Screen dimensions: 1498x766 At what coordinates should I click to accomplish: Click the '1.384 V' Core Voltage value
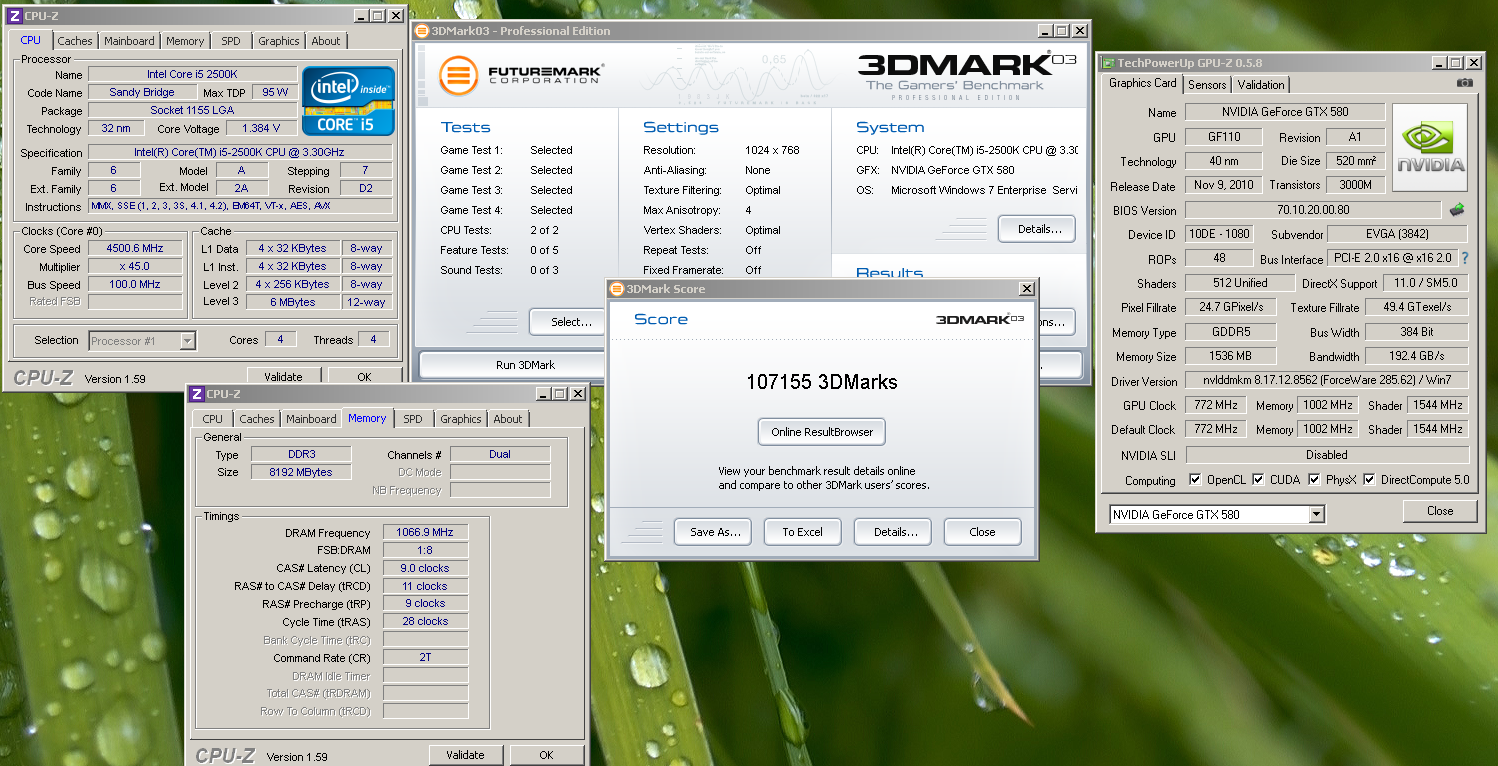[261, 128]
